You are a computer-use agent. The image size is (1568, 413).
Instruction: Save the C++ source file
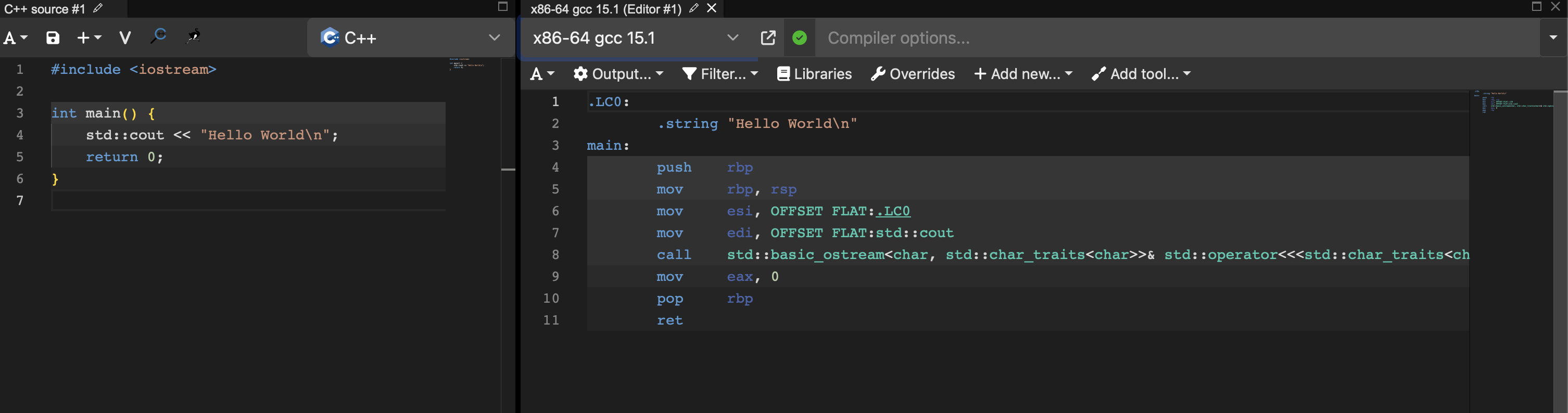pos(53,38)
